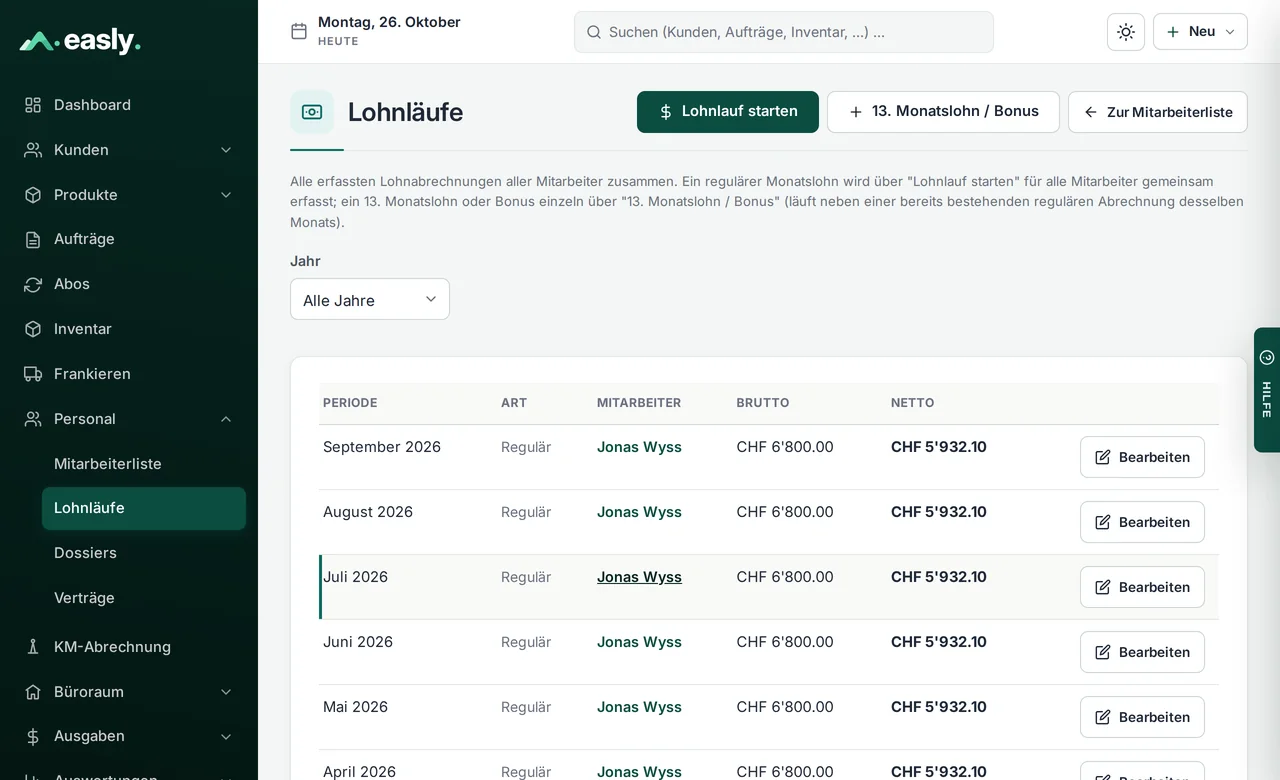Click the Inventar box icon
Screen dimensions: 1280x780
(x=33, y=329)
